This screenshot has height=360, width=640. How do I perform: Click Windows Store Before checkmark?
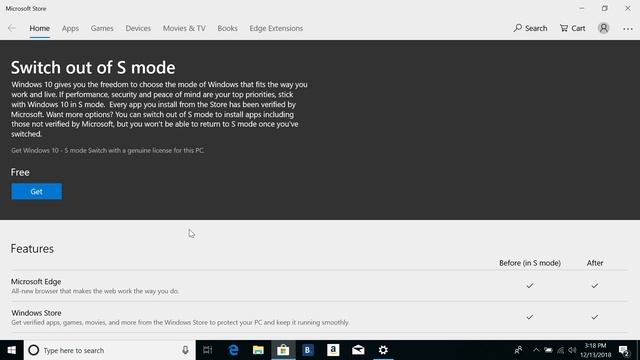(530, 317)
